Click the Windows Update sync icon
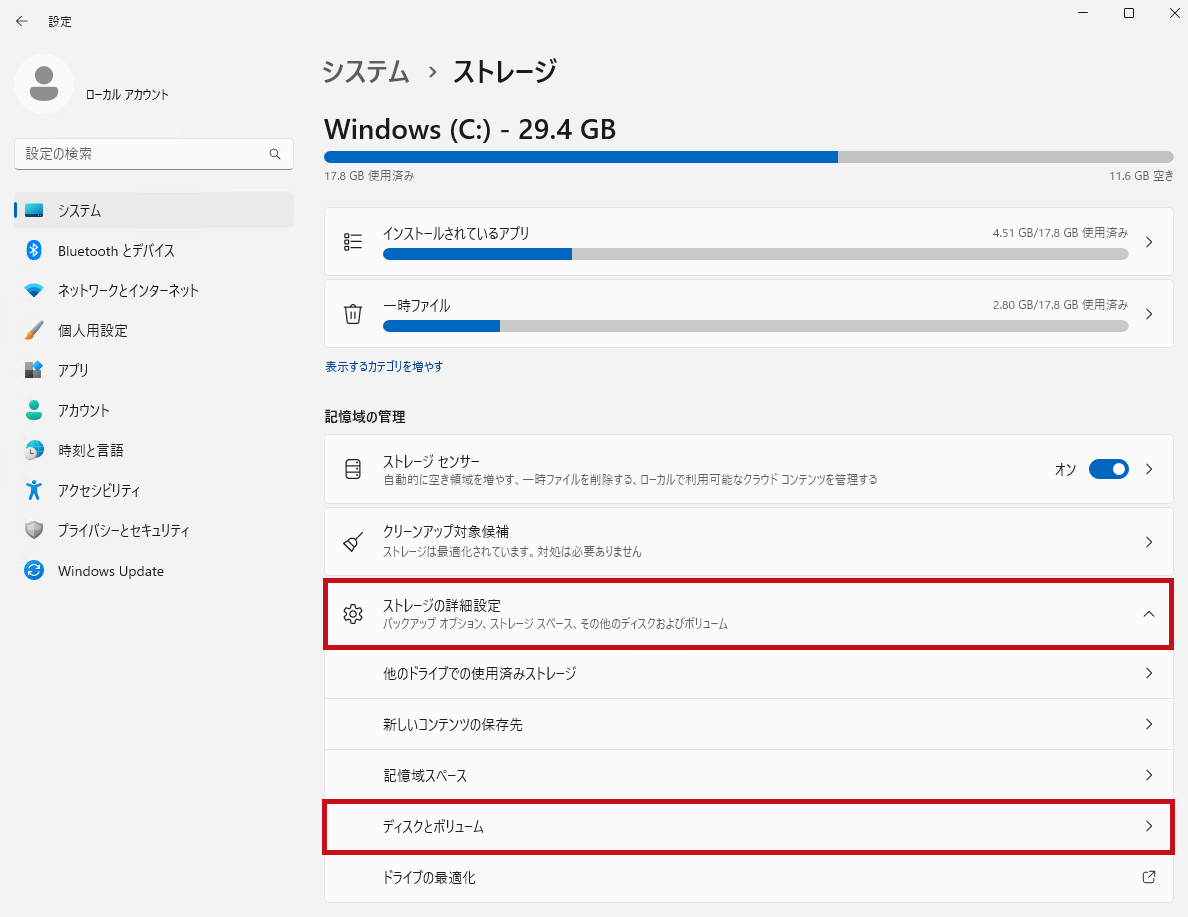The width and height of the screenshot is (1188, 917). 34,571
